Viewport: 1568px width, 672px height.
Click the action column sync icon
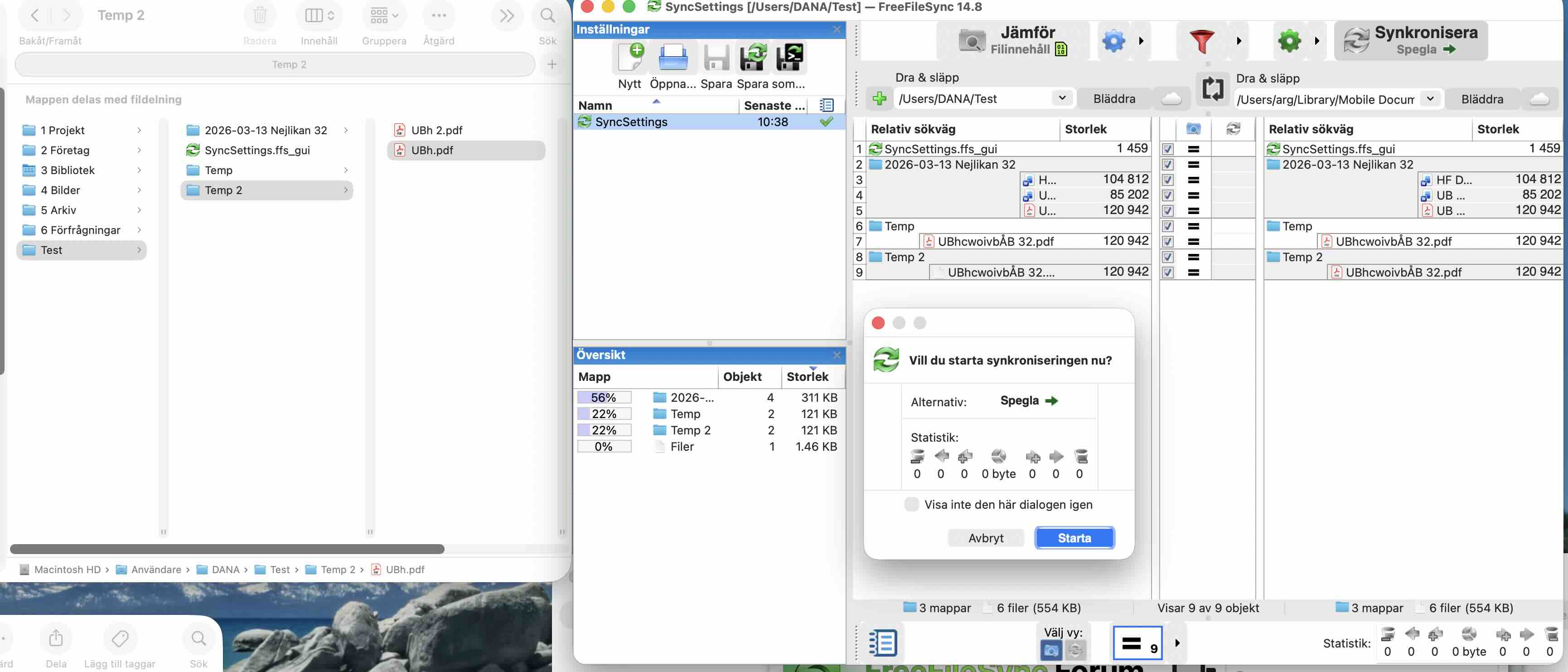point(1233,129)
